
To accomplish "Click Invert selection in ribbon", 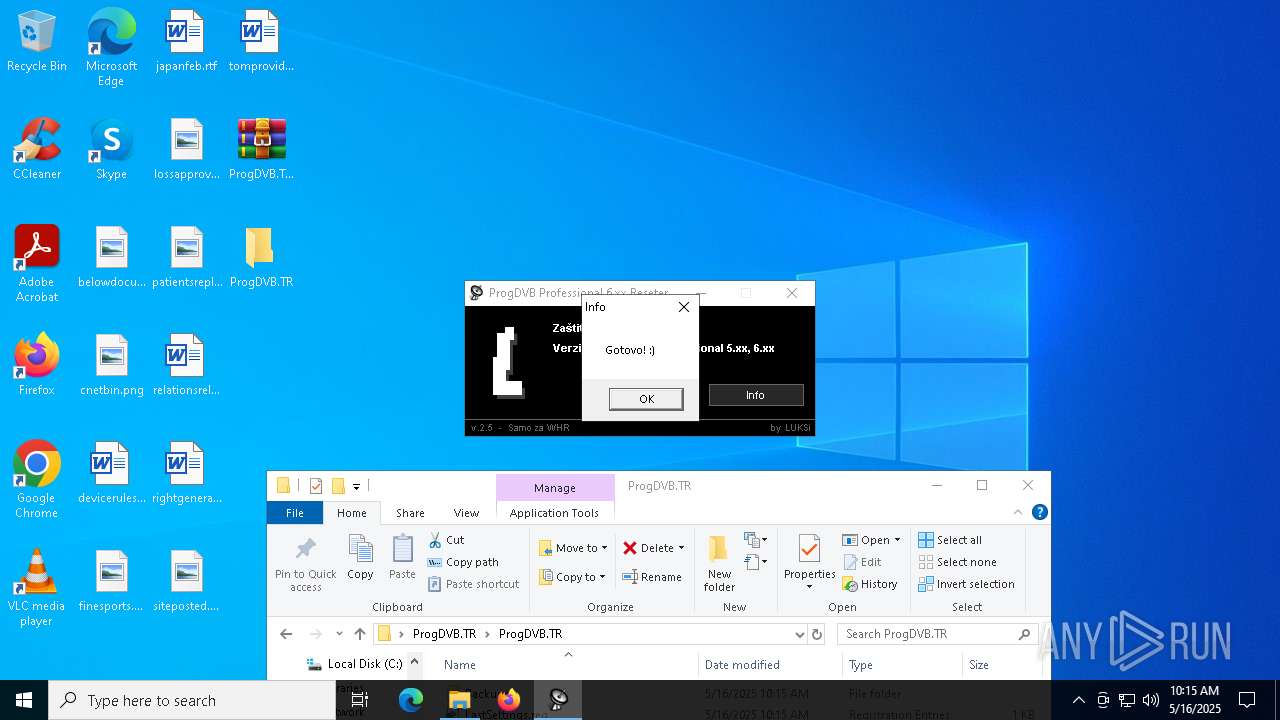I will 966,584.
